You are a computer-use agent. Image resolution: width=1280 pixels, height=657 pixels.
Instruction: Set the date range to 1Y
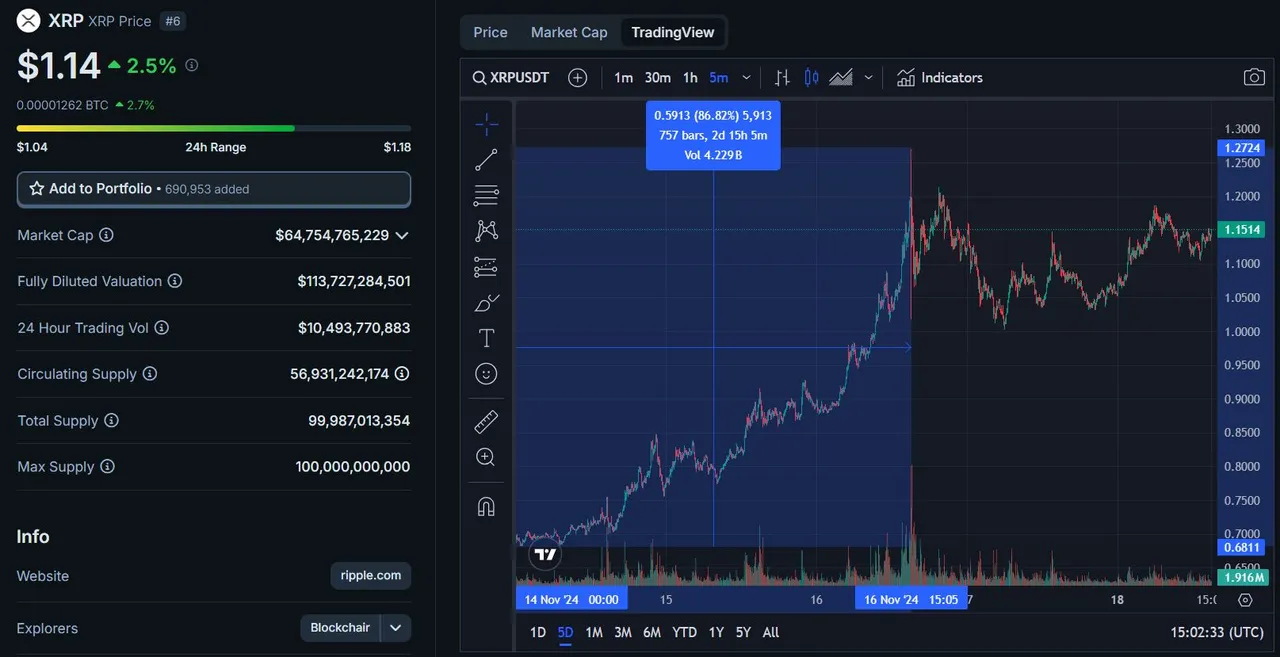[716, 632]
